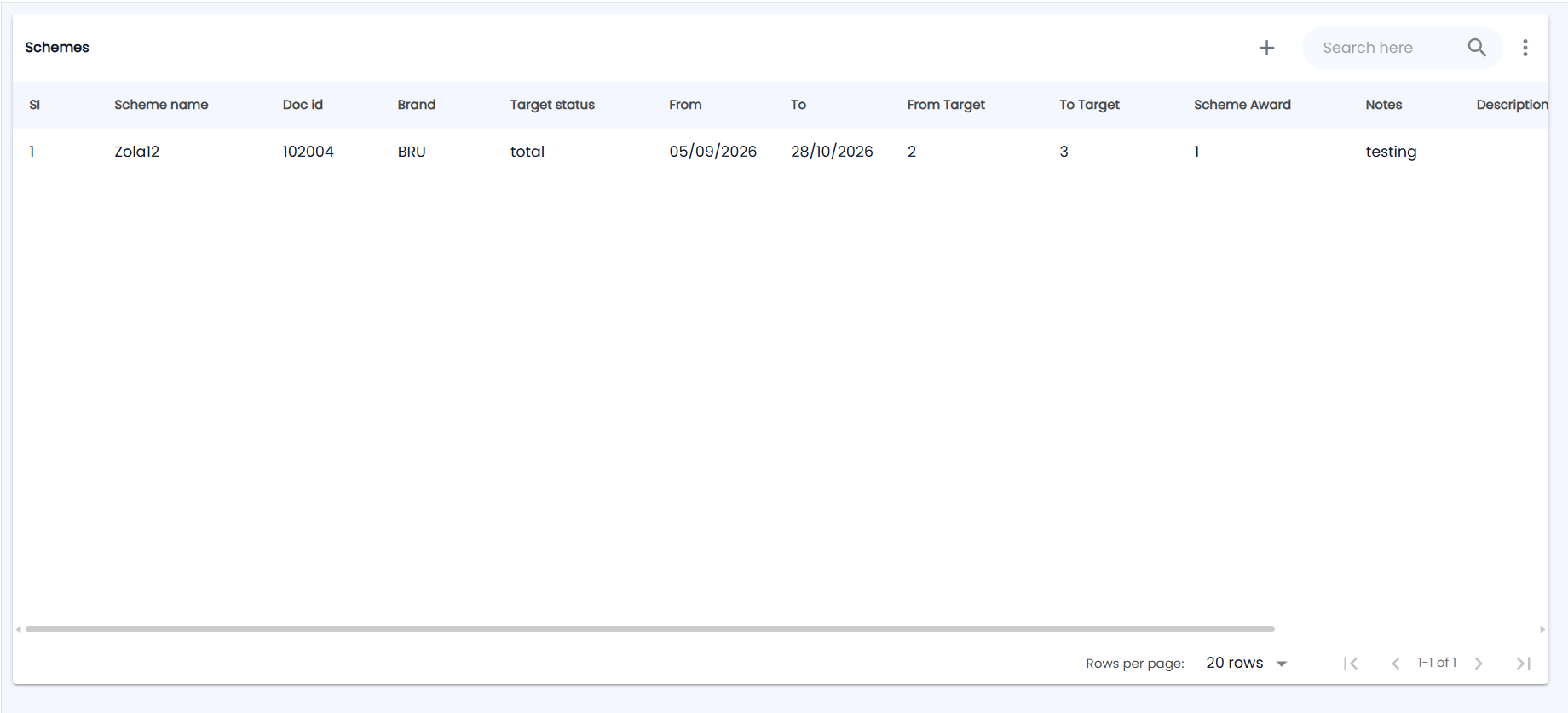The height and width of the screenshot is (713, 1568).
Task: Go to previous page chevron
Action: click(1395, 664)
